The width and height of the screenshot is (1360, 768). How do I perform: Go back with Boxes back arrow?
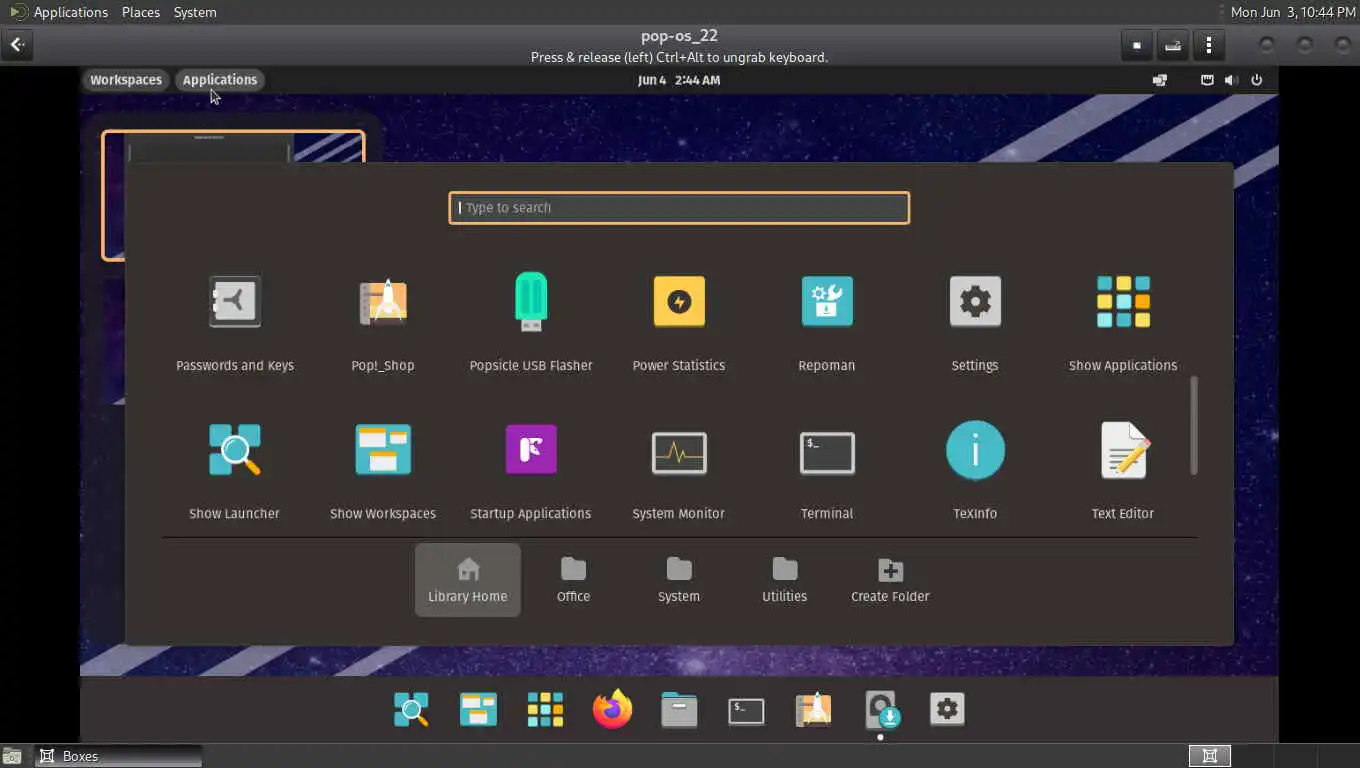click(17, 45)
